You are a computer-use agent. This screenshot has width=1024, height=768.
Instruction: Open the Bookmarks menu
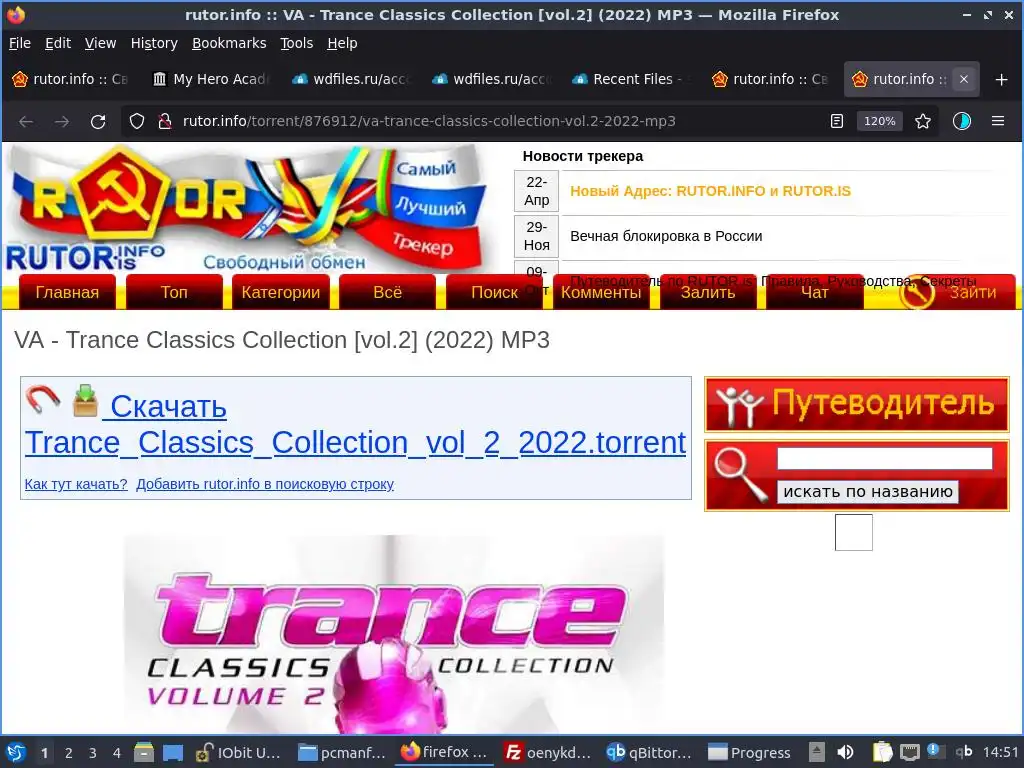click(x=229, y=43)
